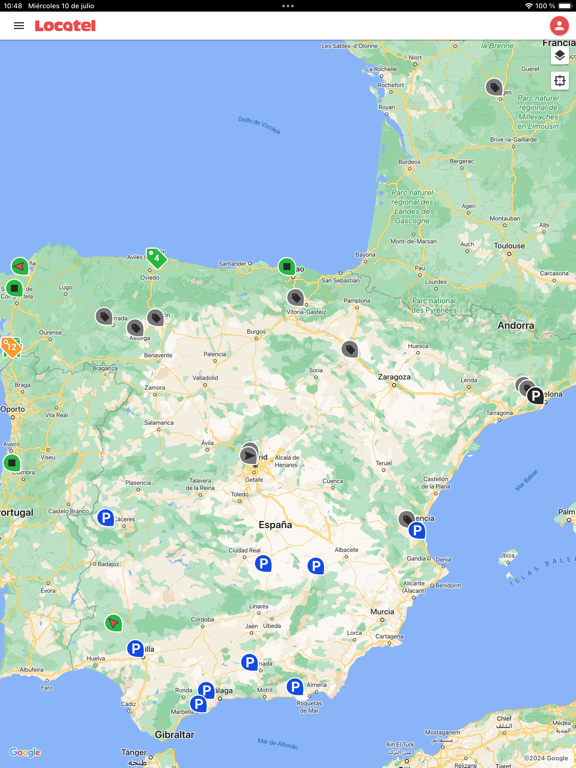Image resolution: width=576 pixels, height=768 pixels.
Task: Select gray tag marker at Vitoria-Gasteiz
Action: (295, 298)
